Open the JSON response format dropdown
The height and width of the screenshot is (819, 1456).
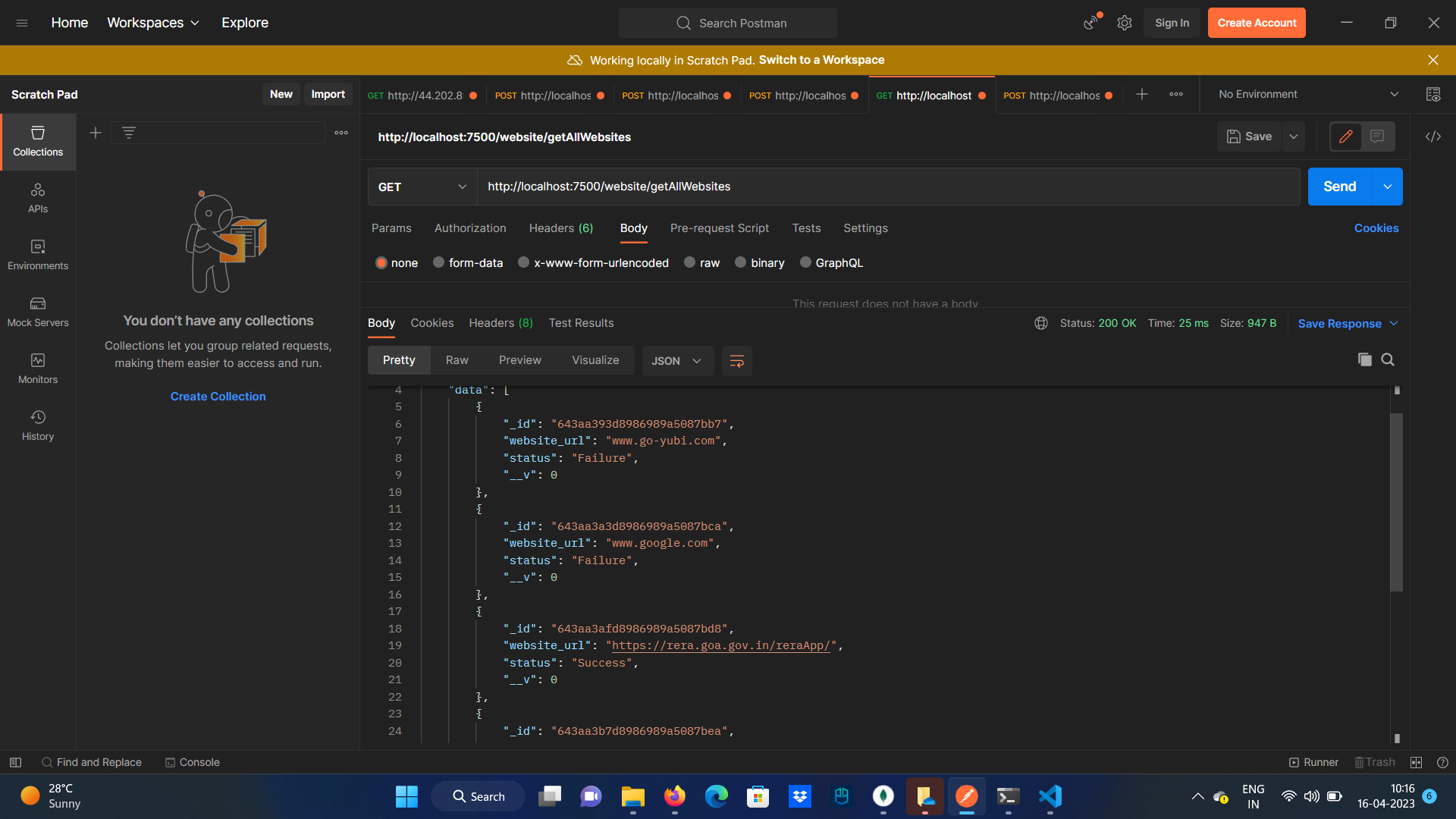(677, 360)
